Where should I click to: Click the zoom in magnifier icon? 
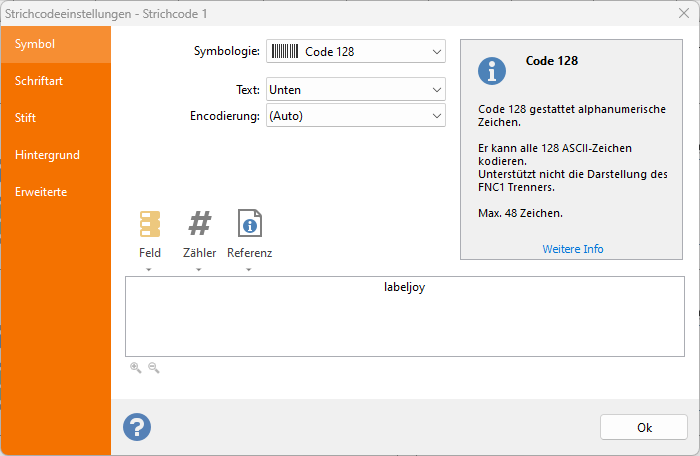135,368
